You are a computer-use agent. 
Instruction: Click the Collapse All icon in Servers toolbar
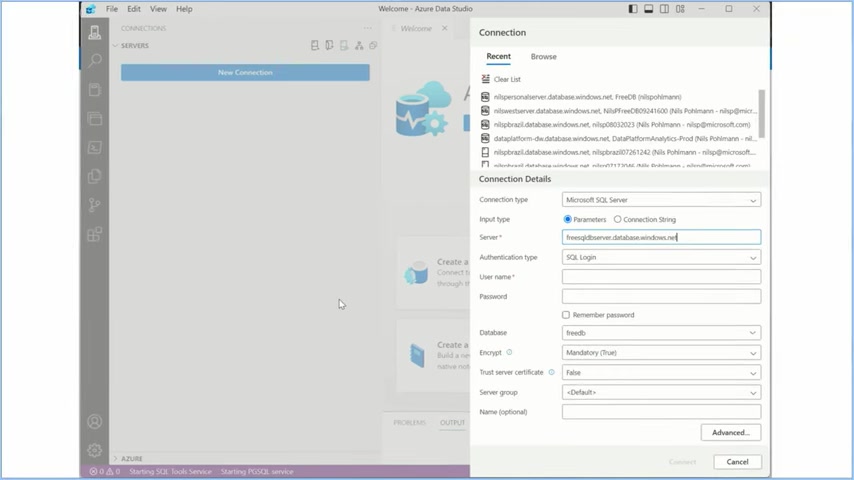(x=374, y=46)
